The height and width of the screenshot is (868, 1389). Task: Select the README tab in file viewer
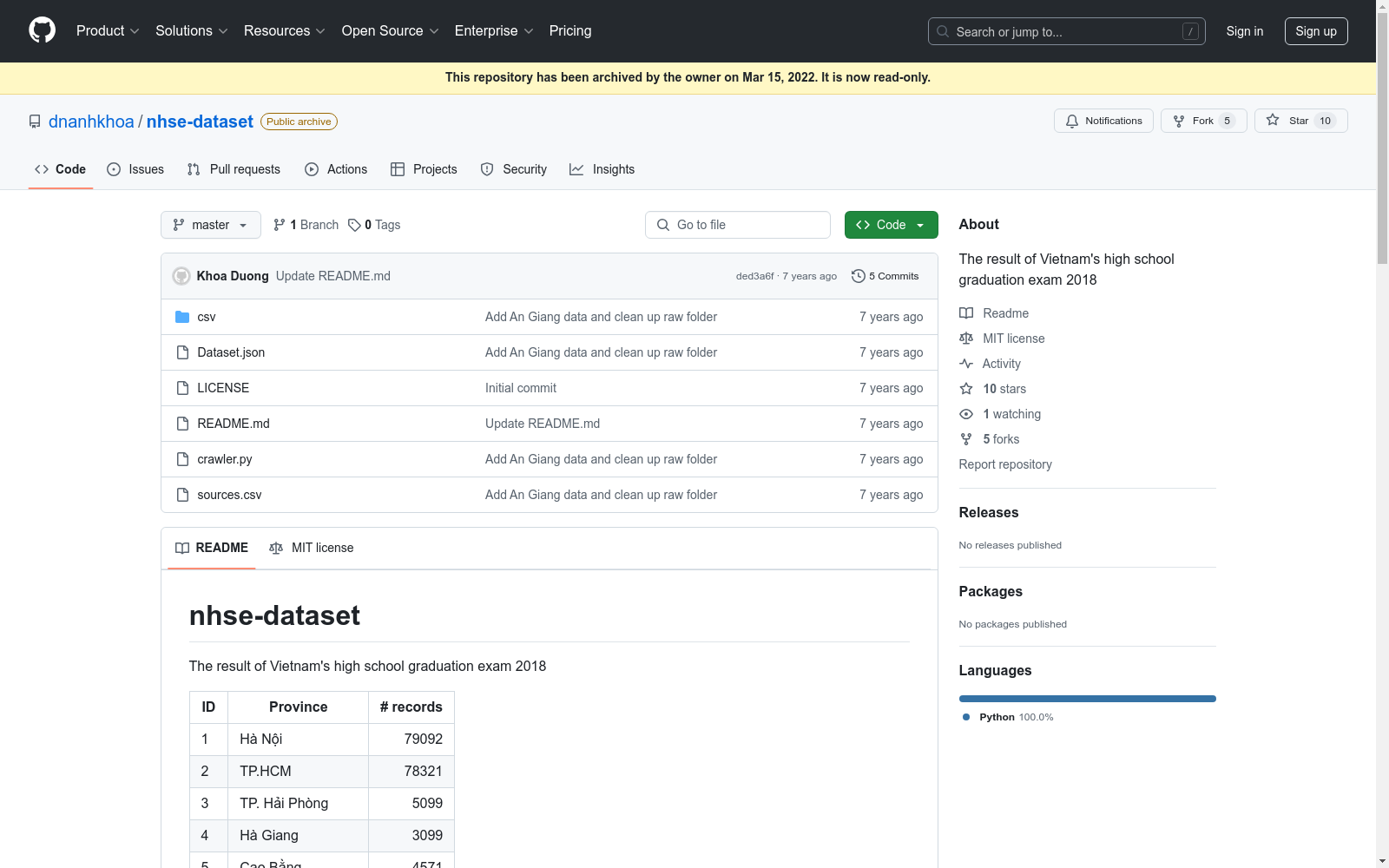(x=212, y=548)
